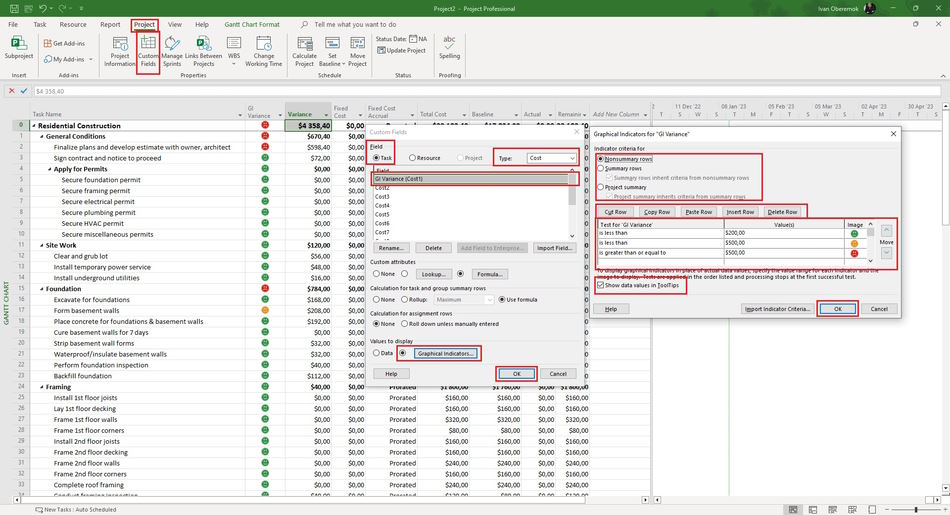Select the Task field radio button

(377, 158)
